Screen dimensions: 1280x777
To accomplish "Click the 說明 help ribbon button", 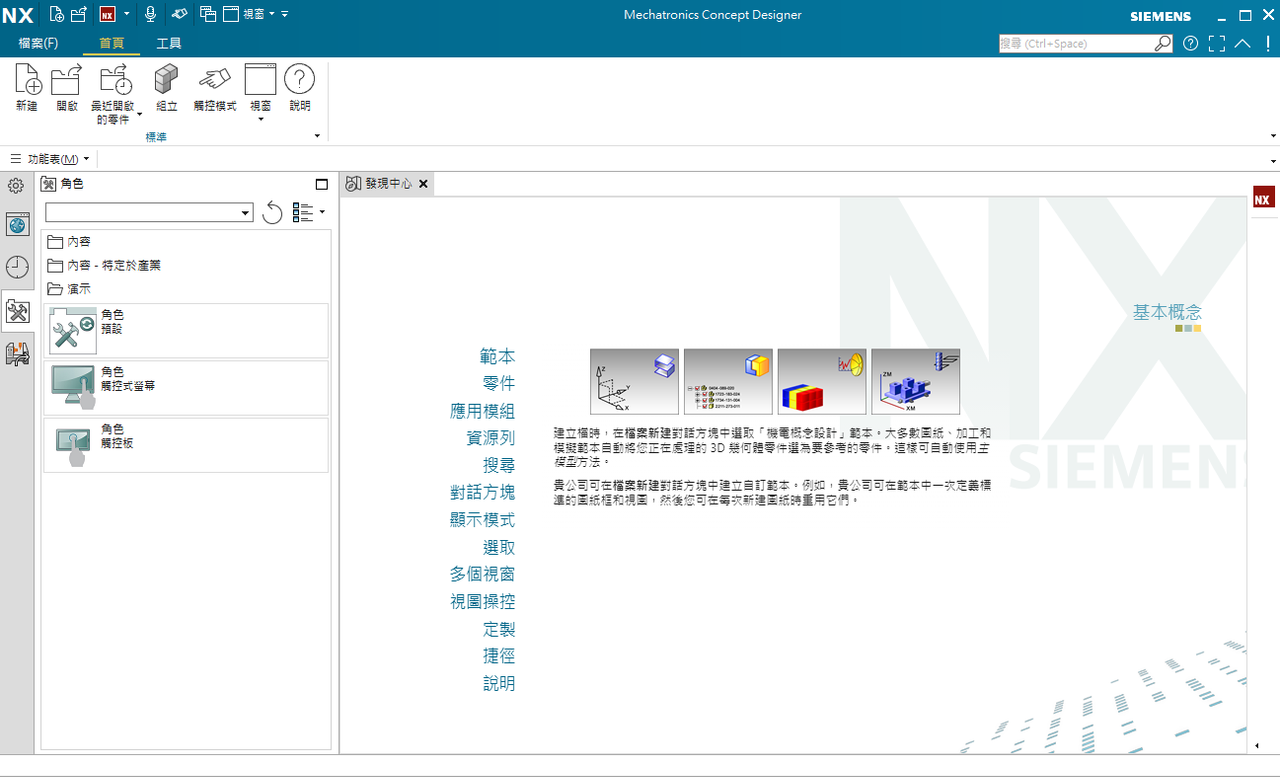I will click(x=300, y=88).
